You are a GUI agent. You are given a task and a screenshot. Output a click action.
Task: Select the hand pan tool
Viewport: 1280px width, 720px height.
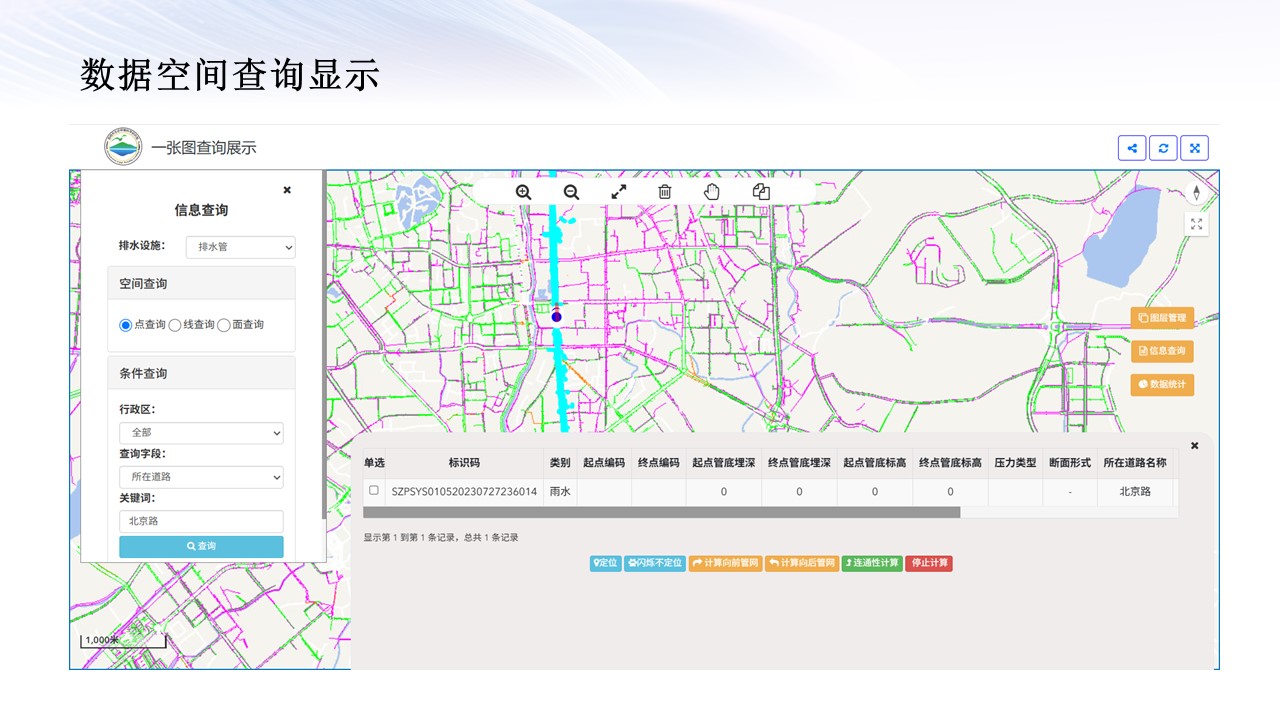coord(712,192)
